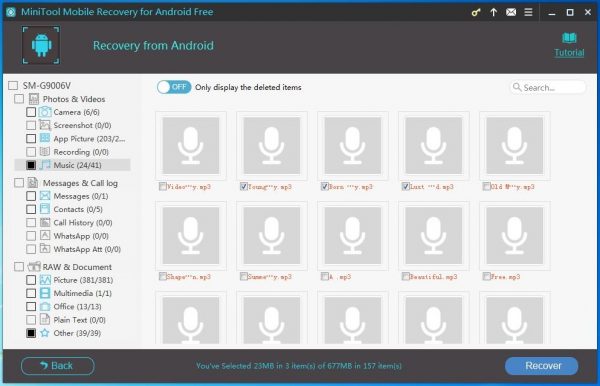Screen dimensions: 600x386
Task: Click the search magnifier icon
Action: point(517,87)
